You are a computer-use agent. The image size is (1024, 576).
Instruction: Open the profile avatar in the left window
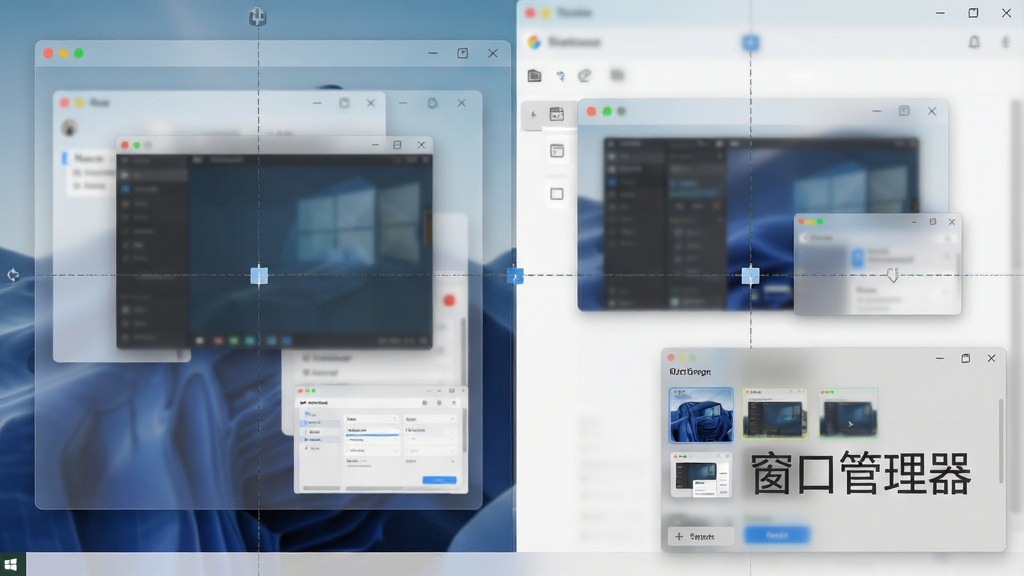click(69, 127)
